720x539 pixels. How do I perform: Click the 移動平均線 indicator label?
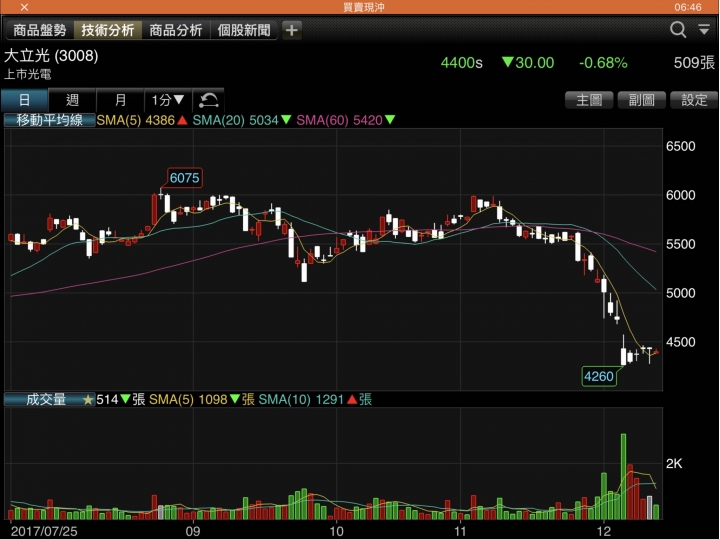pos(49,120)
